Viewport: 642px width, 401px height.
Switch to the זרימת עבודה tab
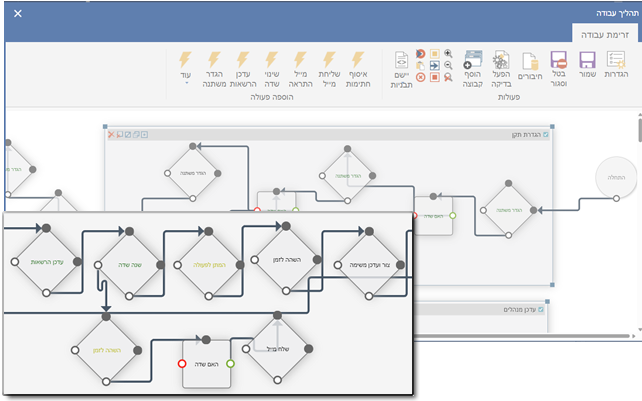(x=604, y=34)
